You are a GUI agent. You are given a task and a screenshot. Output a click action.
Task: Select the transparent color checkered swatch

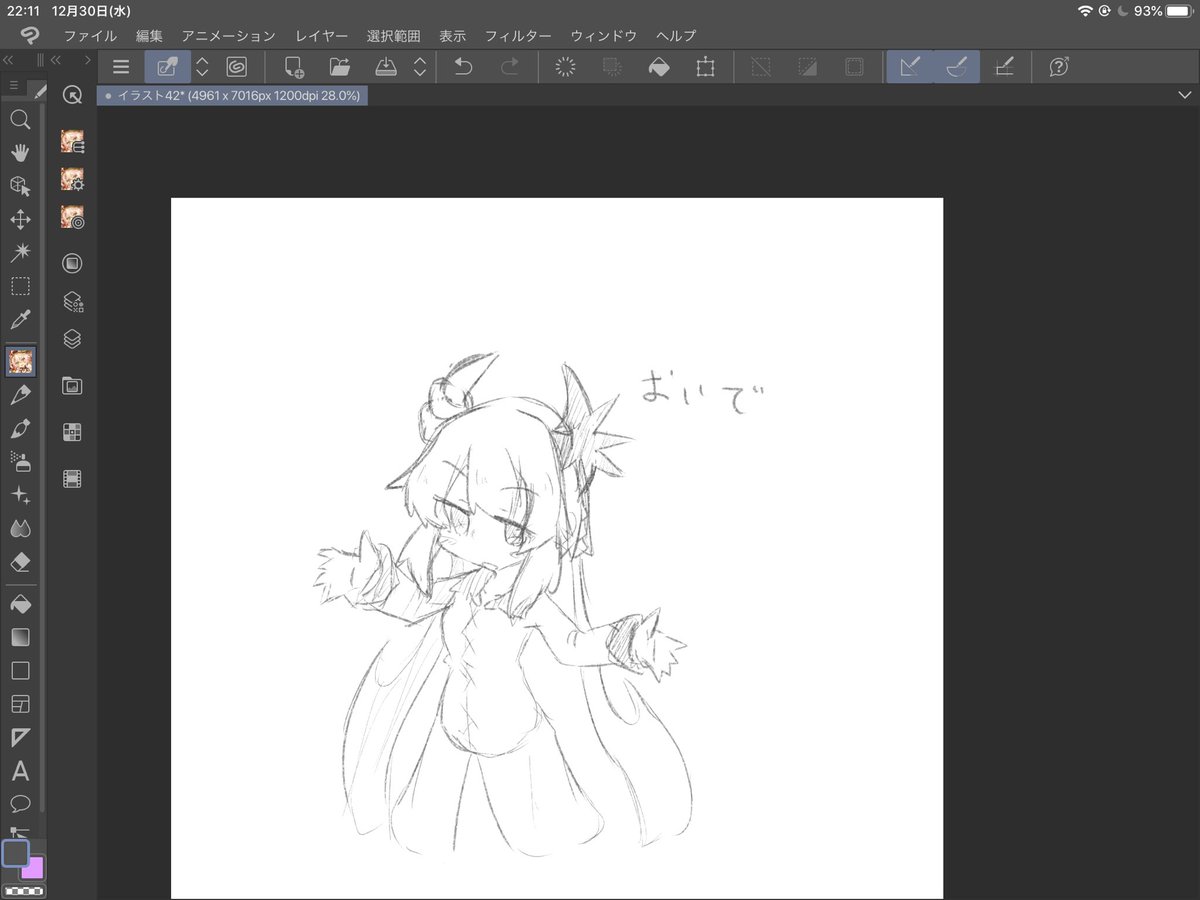point(23,889)
